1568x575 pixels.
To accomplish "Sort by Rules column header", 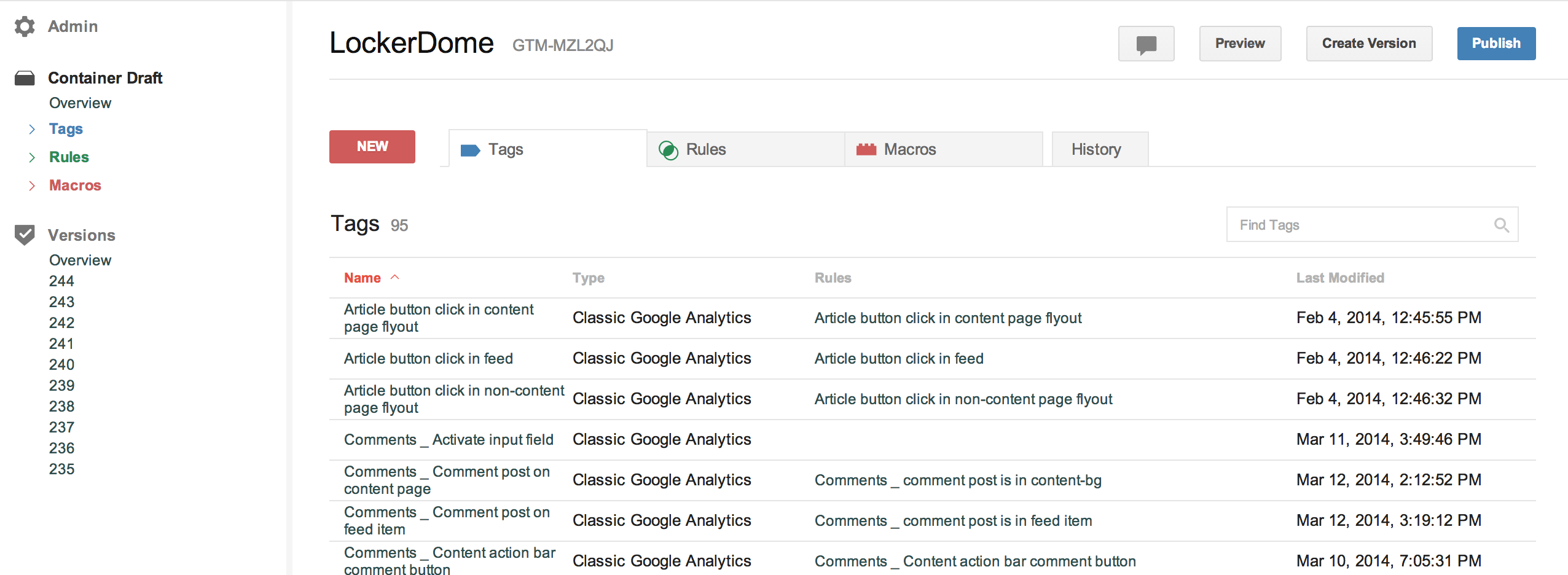I will click(x=833, y=278).
